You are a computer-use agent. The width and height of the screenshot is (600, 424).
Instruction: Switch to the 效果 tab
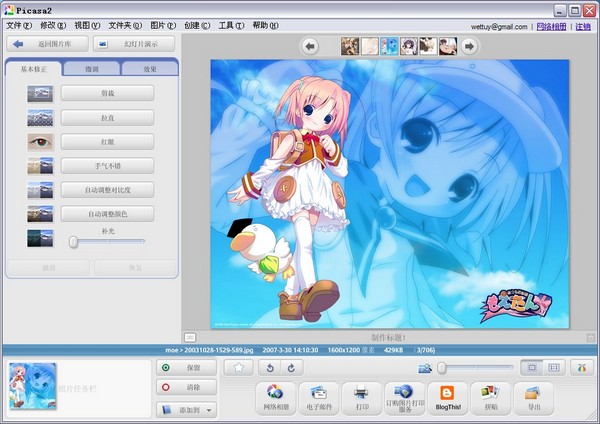(149, 69)
